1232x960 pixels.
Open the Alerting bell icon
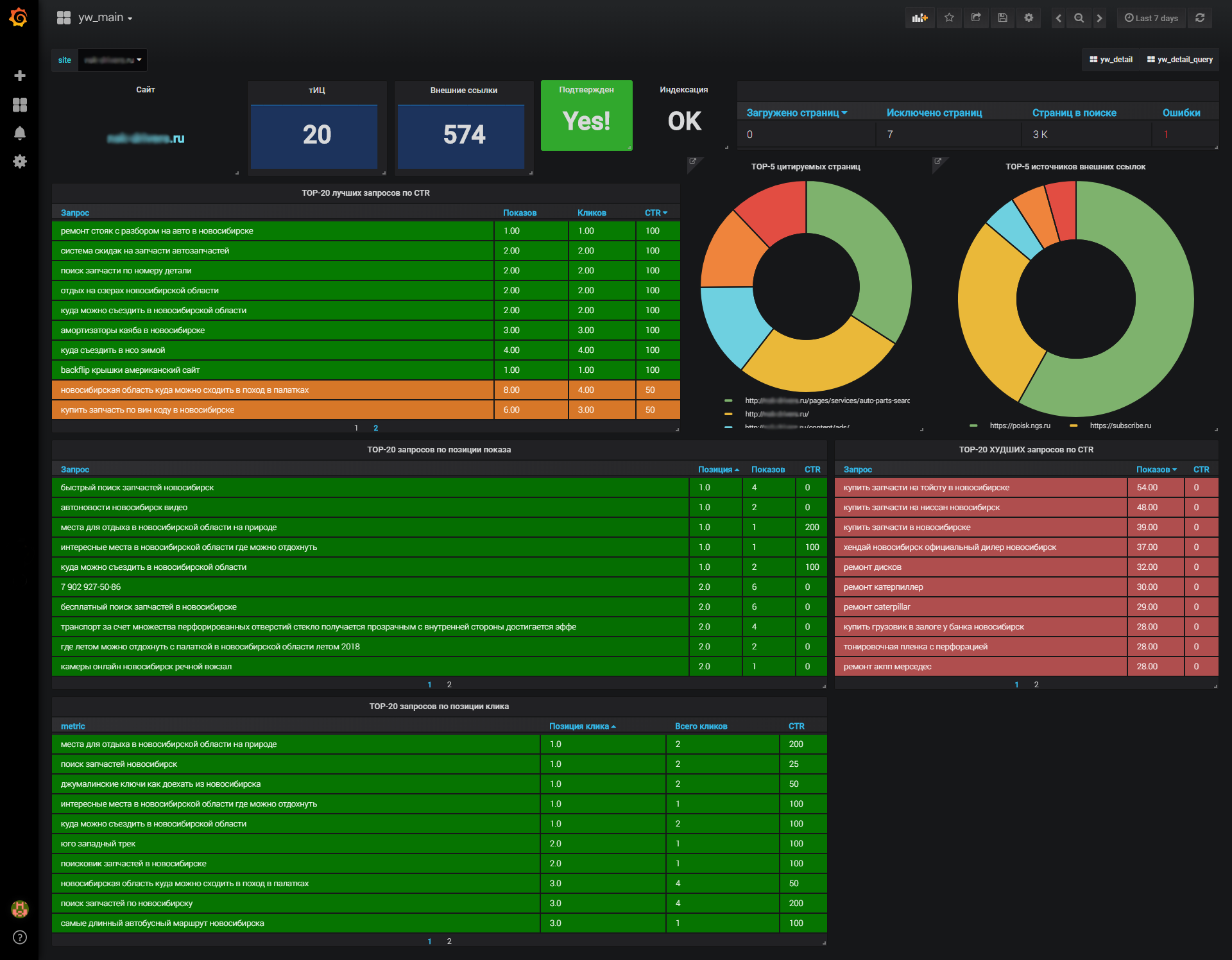[x=20, y=133]
